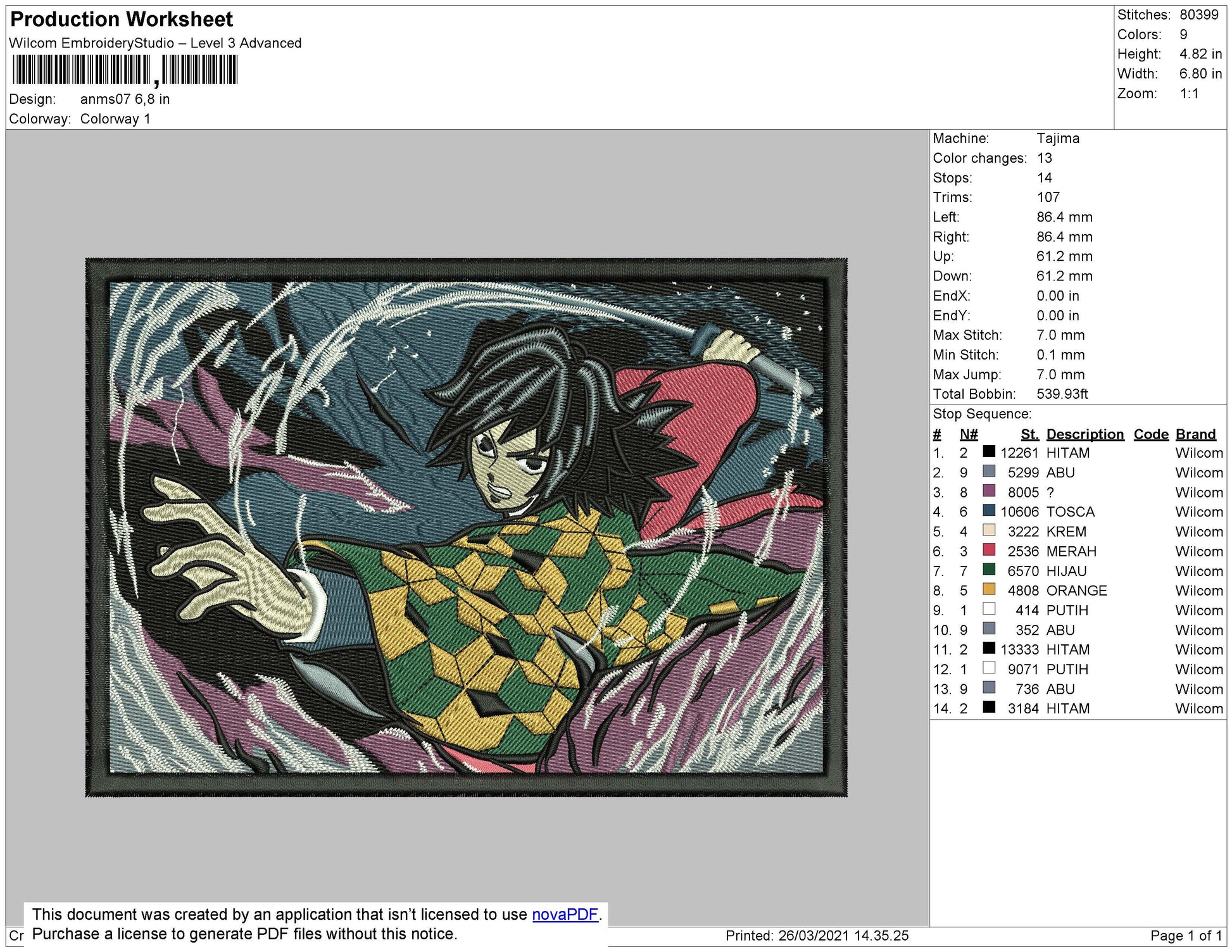Click the stop 14 HITAM row

coord(1067,708)
